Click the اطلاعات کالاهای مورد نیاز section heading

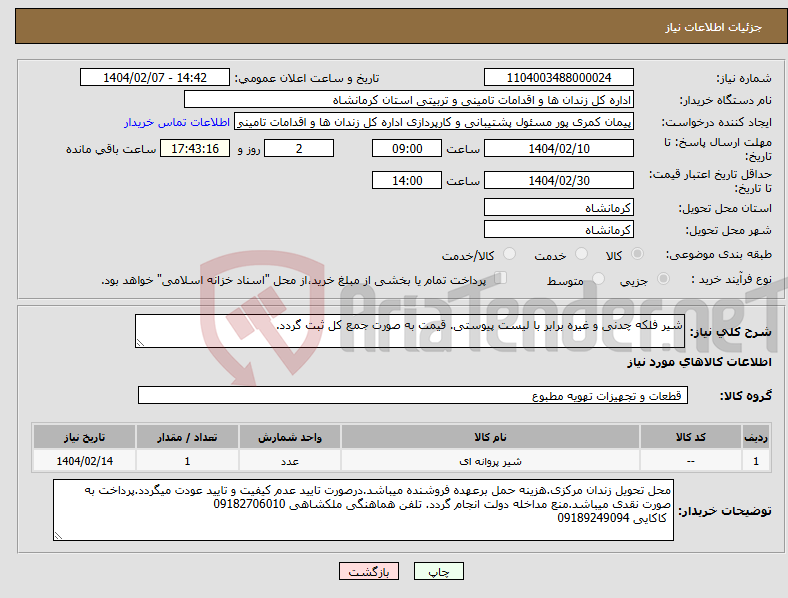[699, 362]
